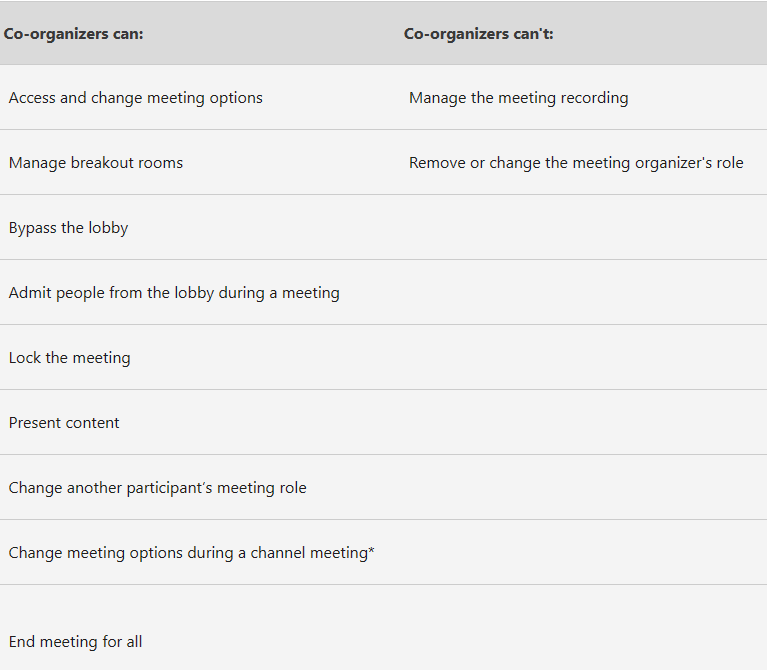This screenshot has width=769, height=670.
Task: Click empty can't-cell beside 'Present content'
Action: click(584, 422)
